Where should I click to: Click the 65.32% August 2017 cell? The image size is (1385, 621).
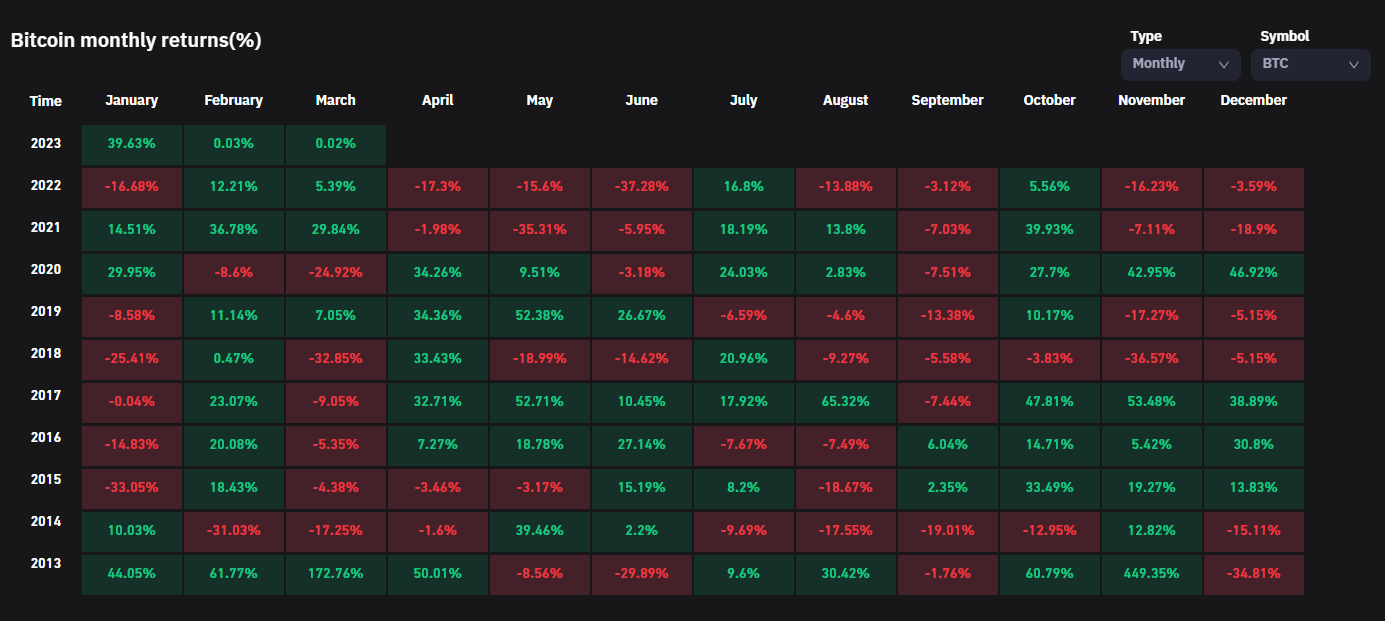(845, 401)
